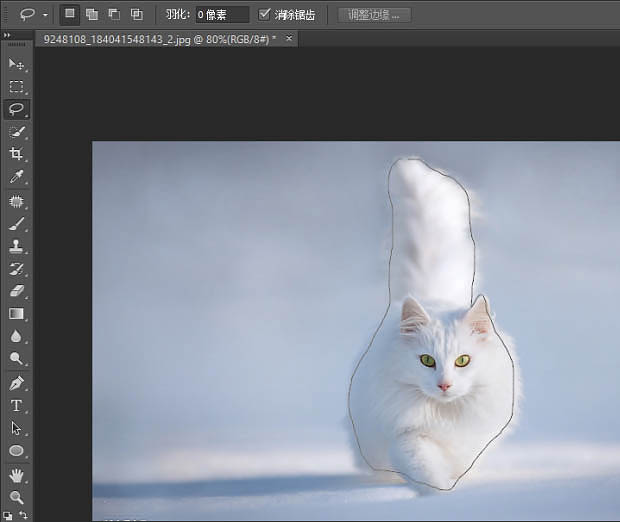Click the Refine Edge (调整边缘) button
Screen dimensions: 620x522
click(x=374, y=15)
